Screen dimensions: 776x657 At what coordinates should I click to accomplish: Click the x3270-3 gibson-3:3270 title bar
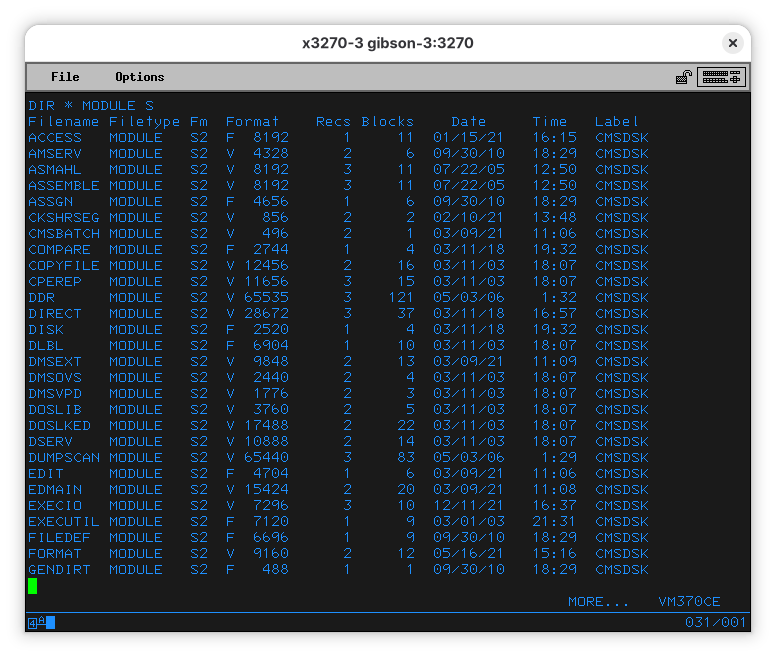tap(388, 43)
